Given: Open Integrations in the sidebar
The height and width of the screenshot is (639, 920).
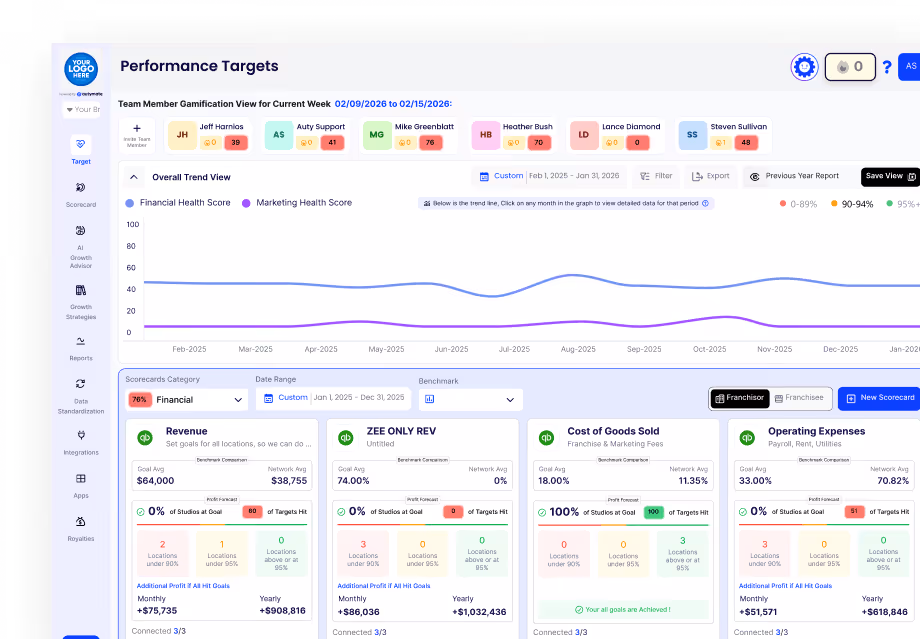Looking at the screenshot, I should 81,442.
